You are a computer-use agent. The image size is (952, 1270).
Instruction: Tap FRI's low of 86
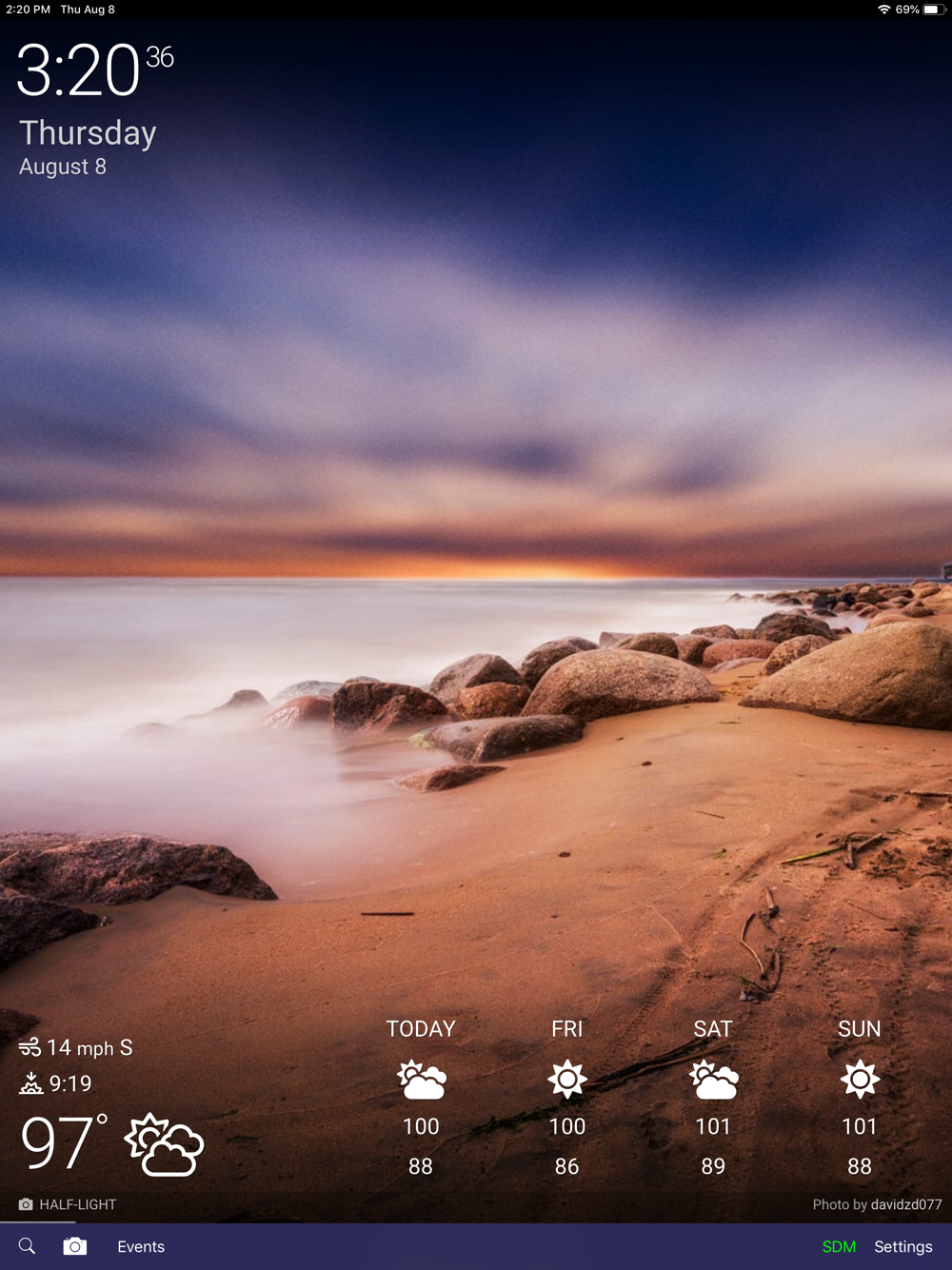(x=566, y=1166)
